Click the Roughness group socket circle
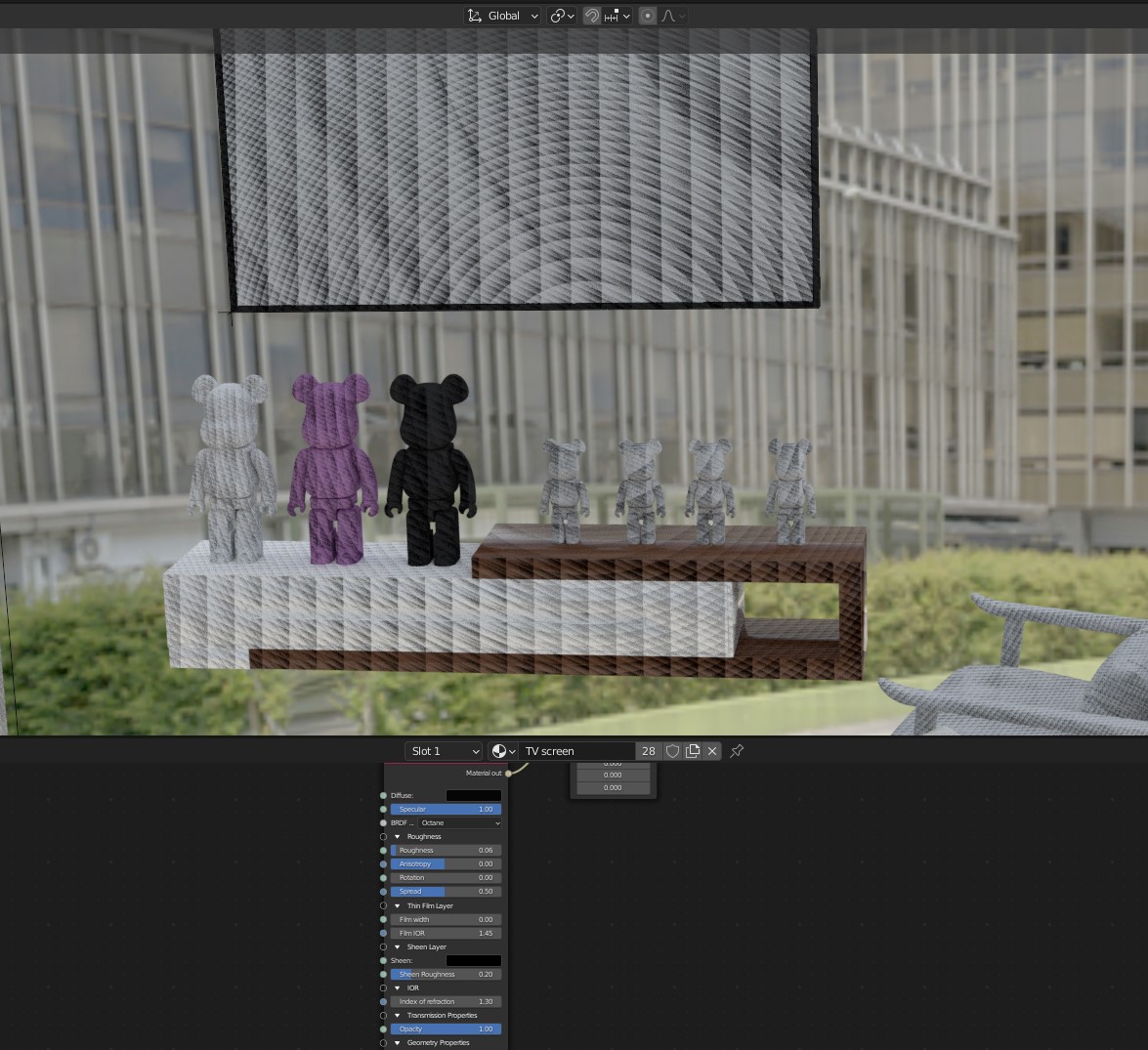1148x1050 pixels. [x=384, y=836]
